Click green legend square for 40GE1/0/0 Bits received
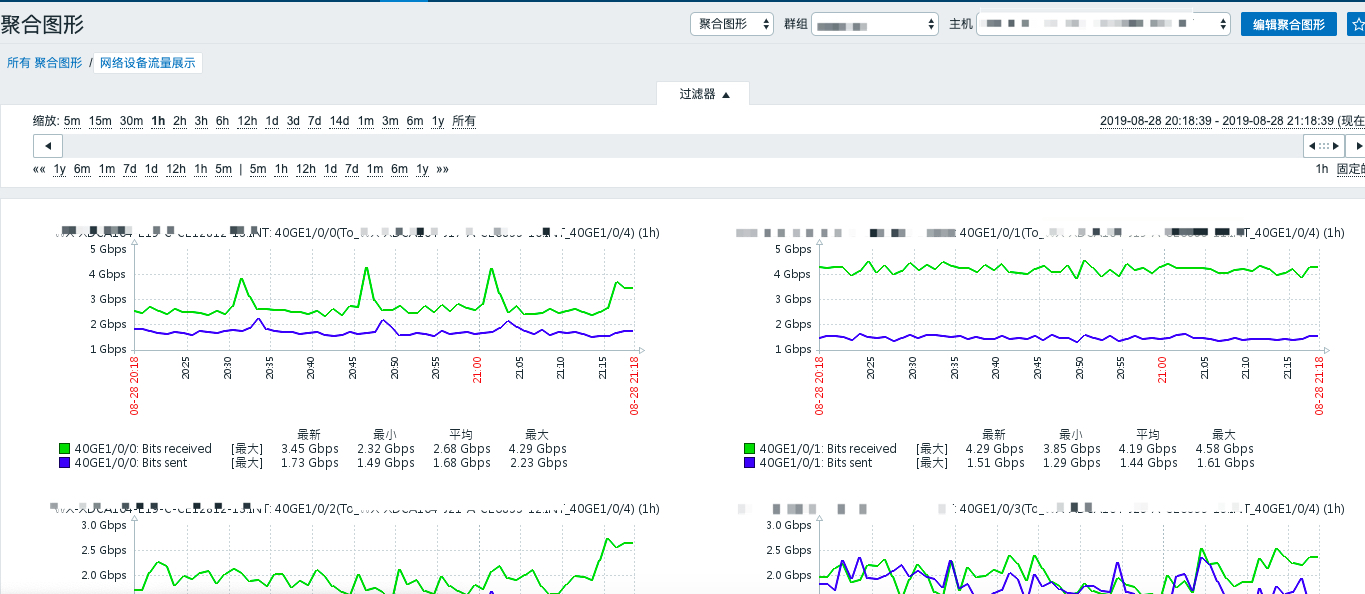Viewport: 1365px width, 594px height. pos(65,449)
